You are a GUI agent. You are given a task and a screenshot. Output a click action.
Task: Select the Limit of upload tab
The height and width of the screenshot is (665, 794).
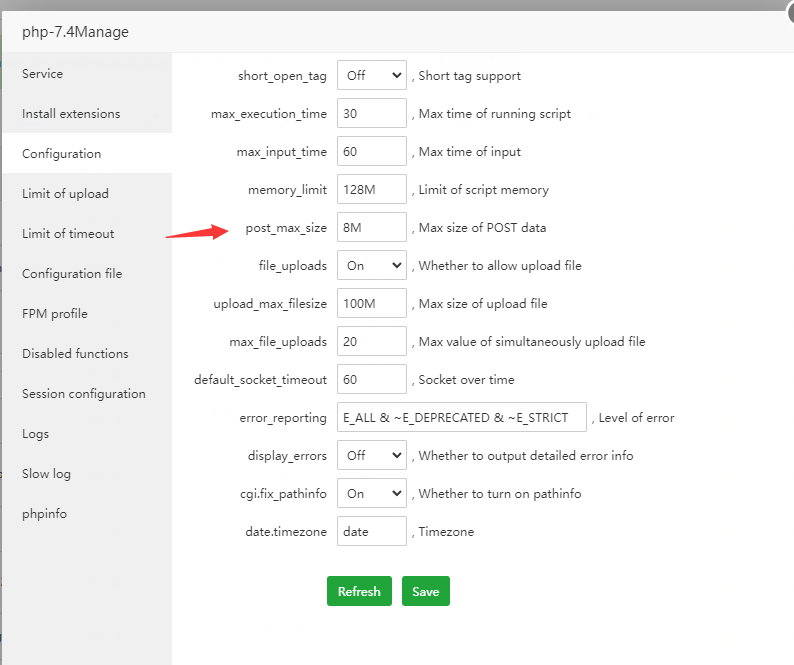click(x=65, y=193)
